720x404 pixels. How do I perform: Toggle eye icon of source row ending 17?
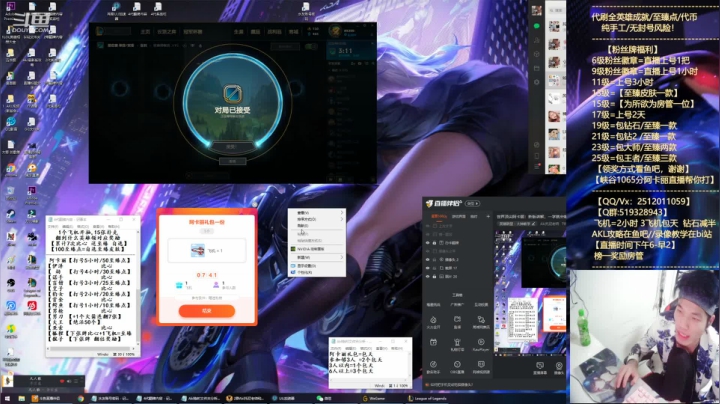click(x=428, y=268)
